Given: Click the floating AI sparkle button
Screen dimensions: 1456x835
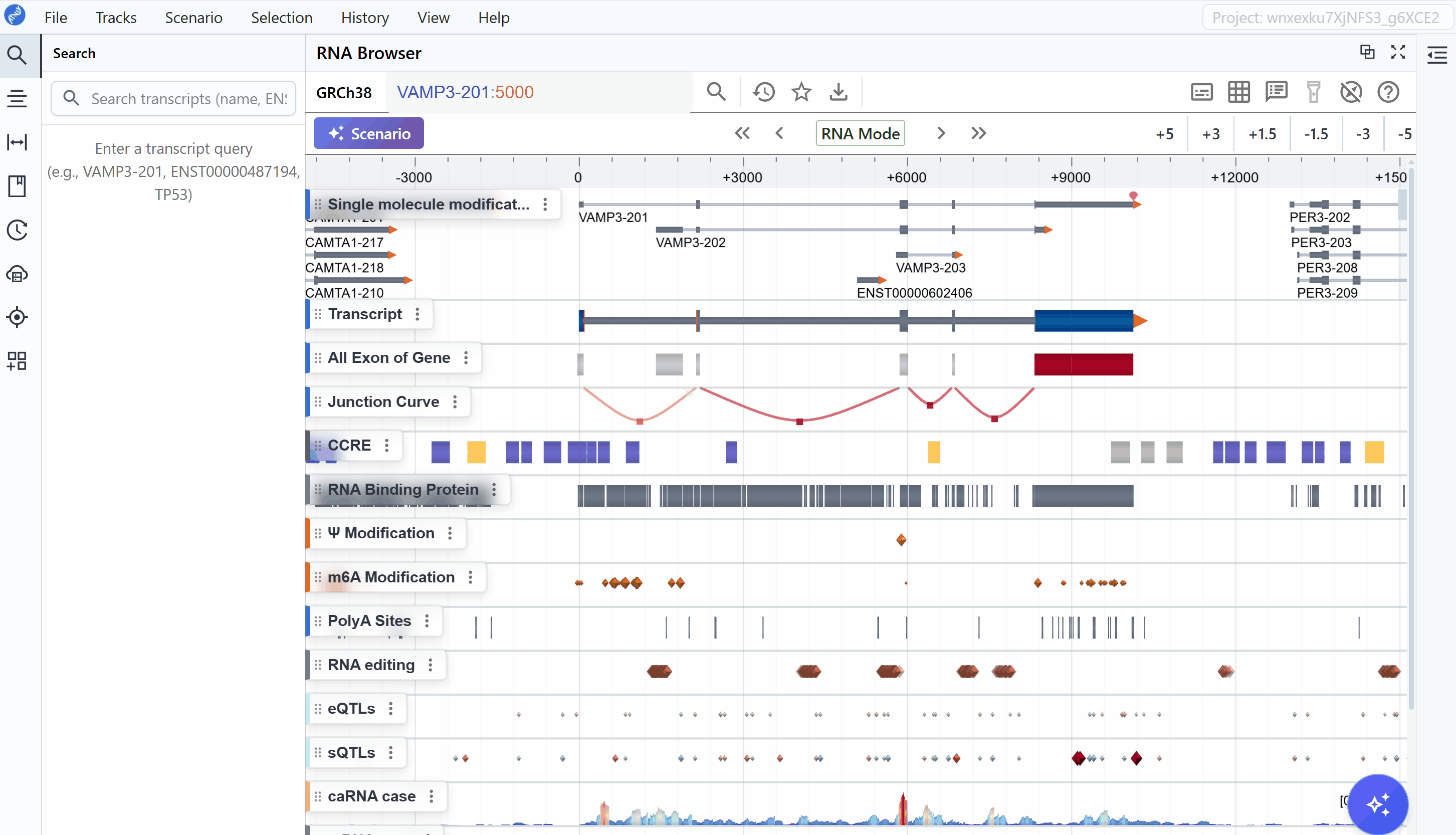Looking at the screenshot, I should coord(1377,804).
